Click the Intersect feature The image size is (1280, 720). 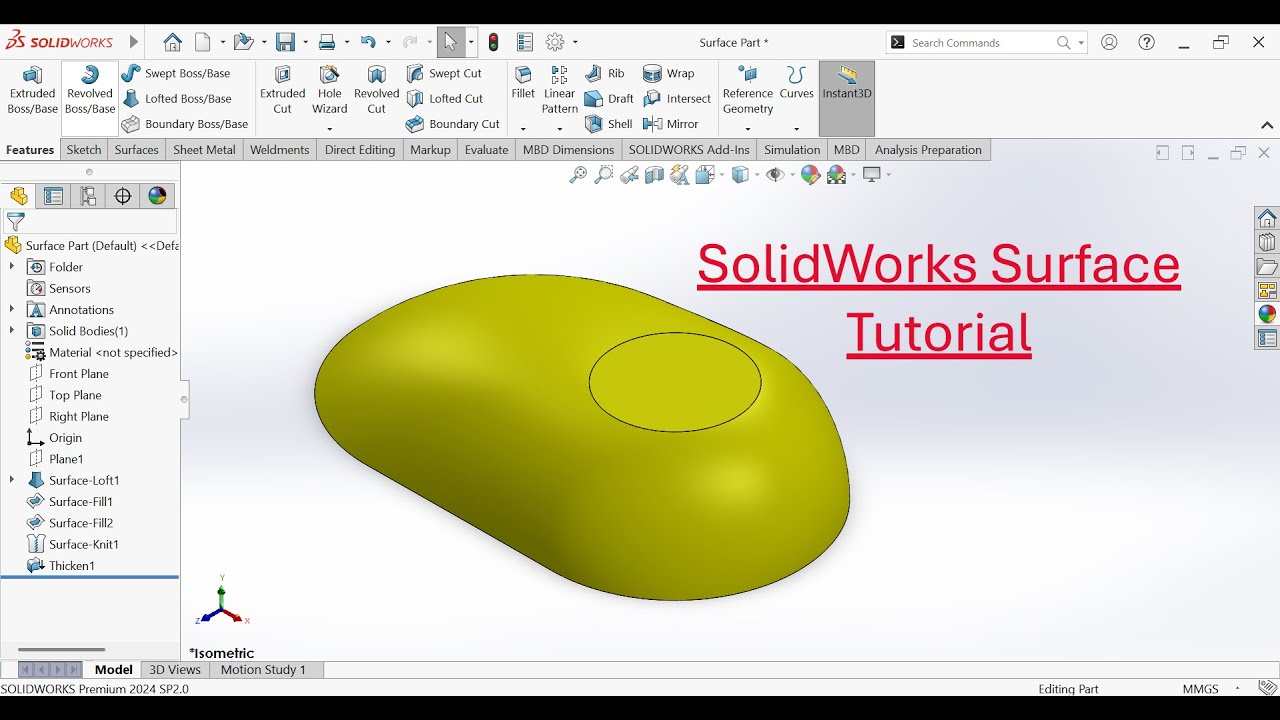click(x=677, y=98)
